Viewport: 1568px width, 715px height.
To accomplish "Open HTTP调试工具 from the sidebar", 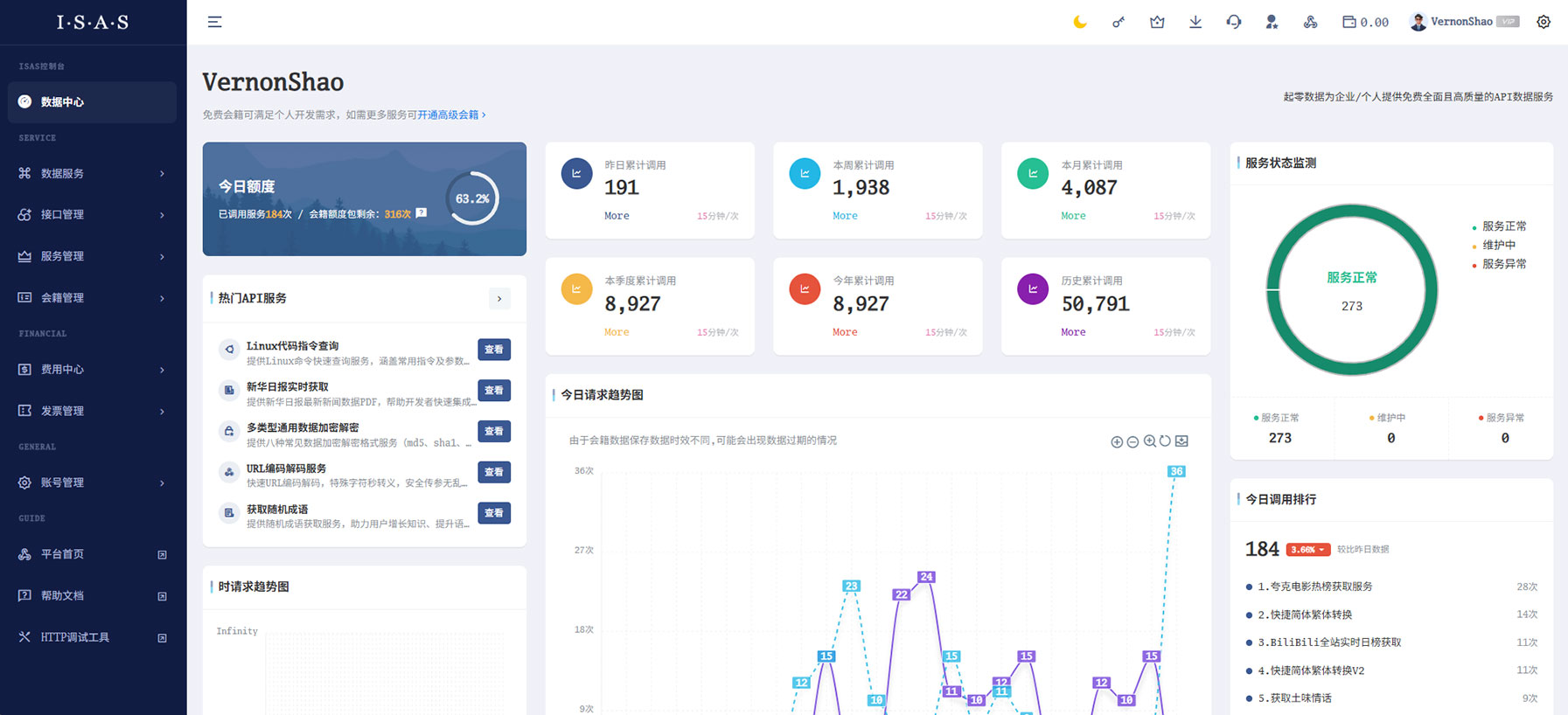I will (92, 637).
